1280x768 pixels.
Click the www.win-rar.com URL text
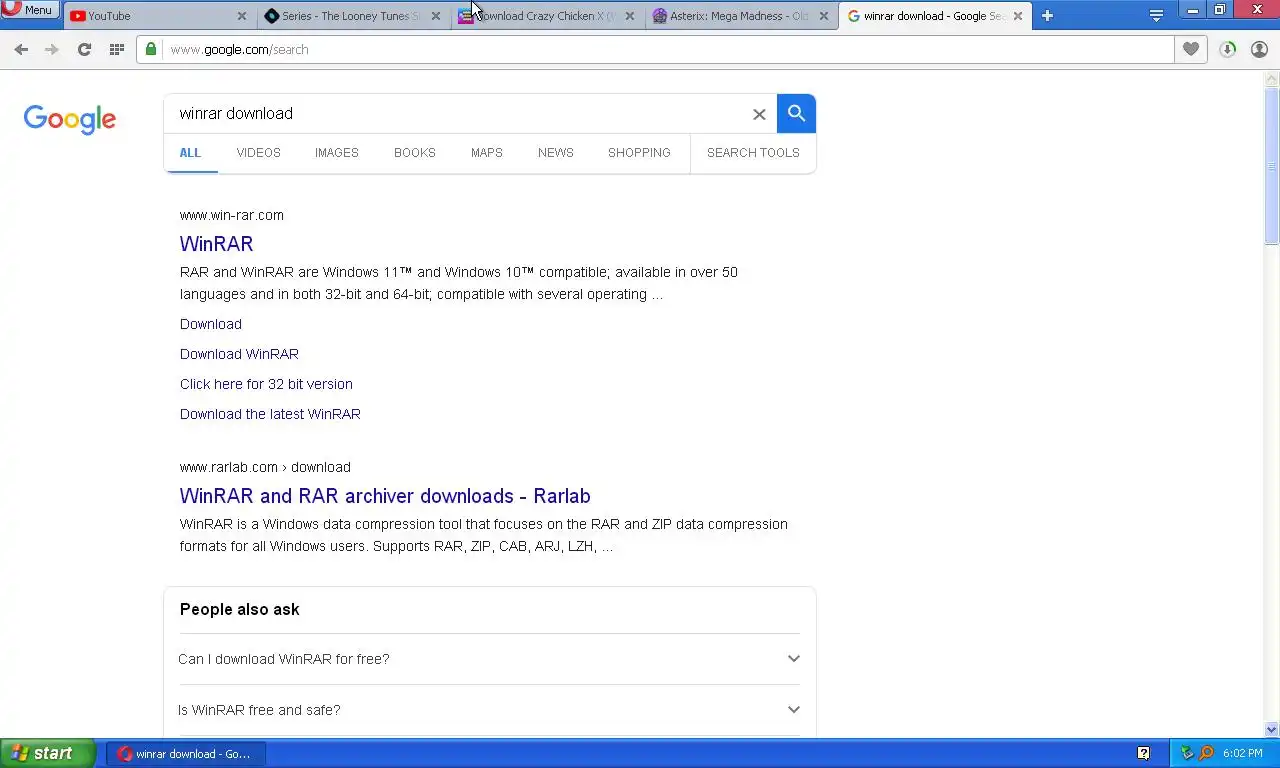point(232,215)
